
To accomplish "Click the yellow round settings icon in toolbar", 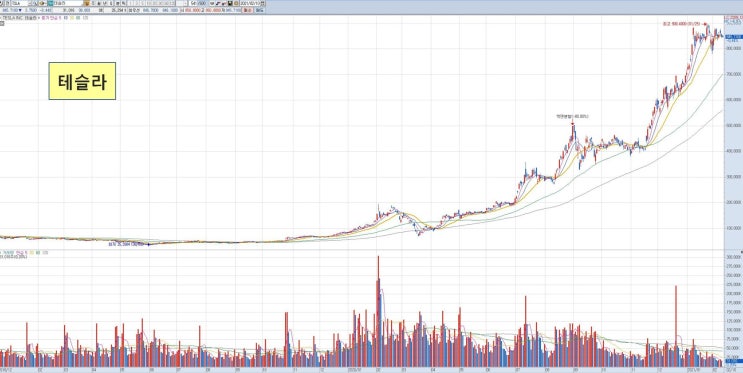I will (236, 3).
